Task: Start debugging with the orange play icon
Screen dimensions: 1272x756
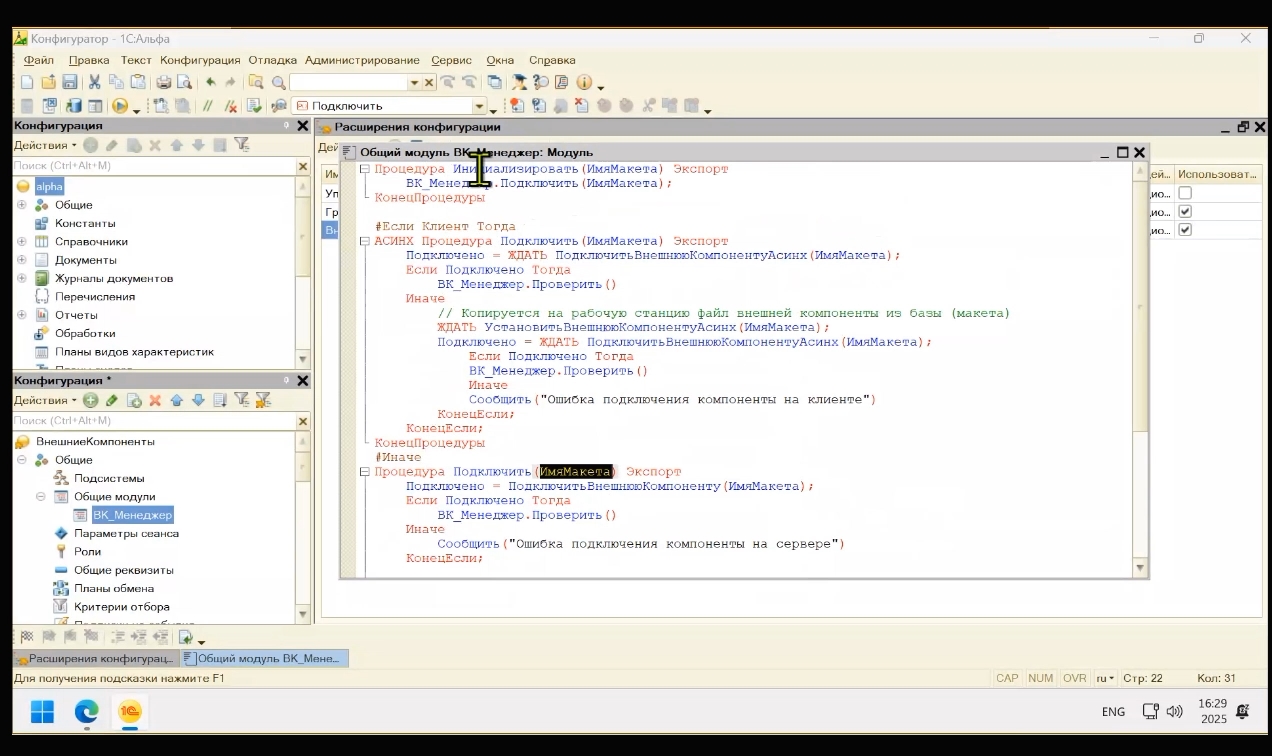Action: (x=120, y=106)
